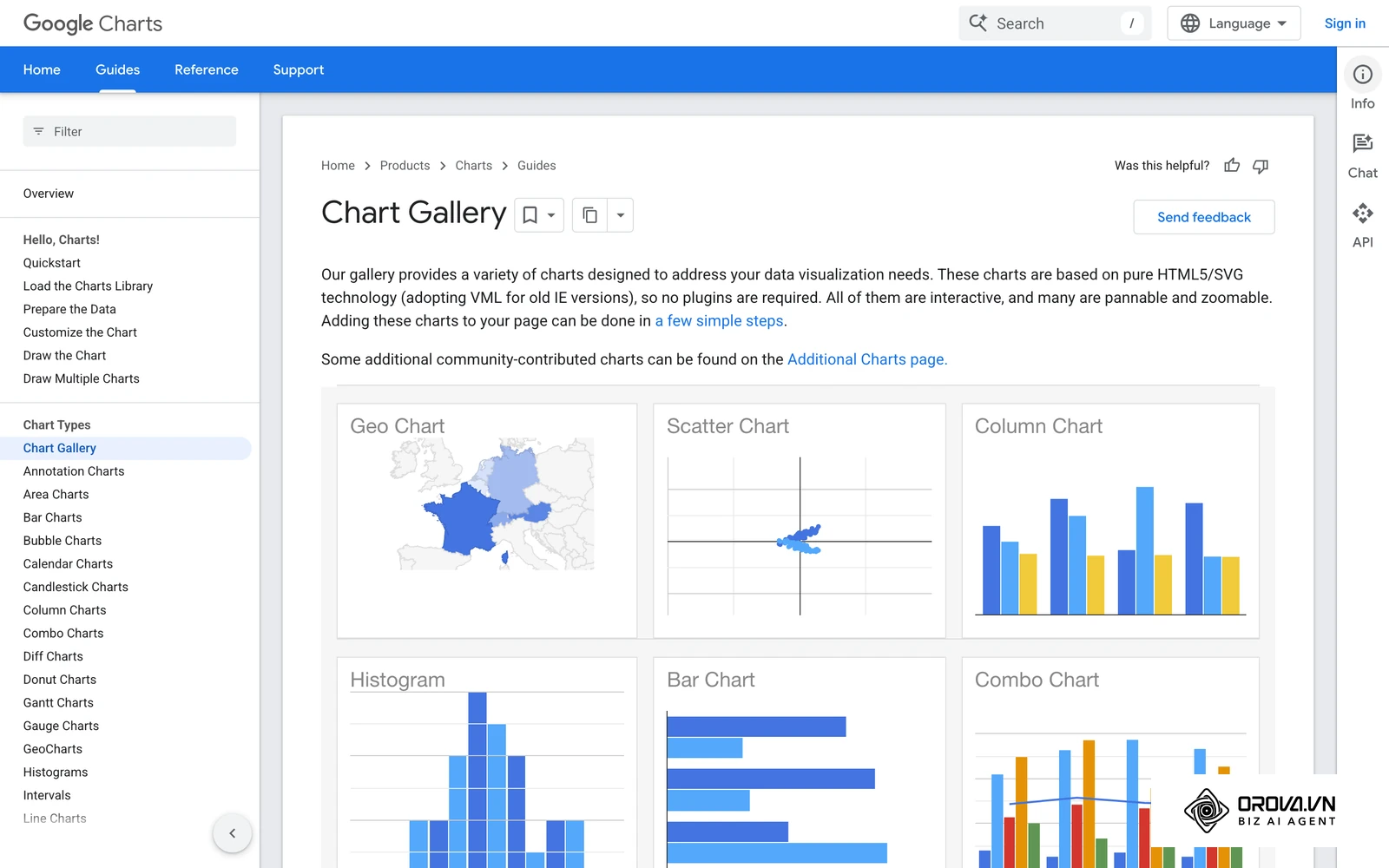Select Gantt Charts in sidebar
The image size is (1389, 868).
tap(58, 703)
